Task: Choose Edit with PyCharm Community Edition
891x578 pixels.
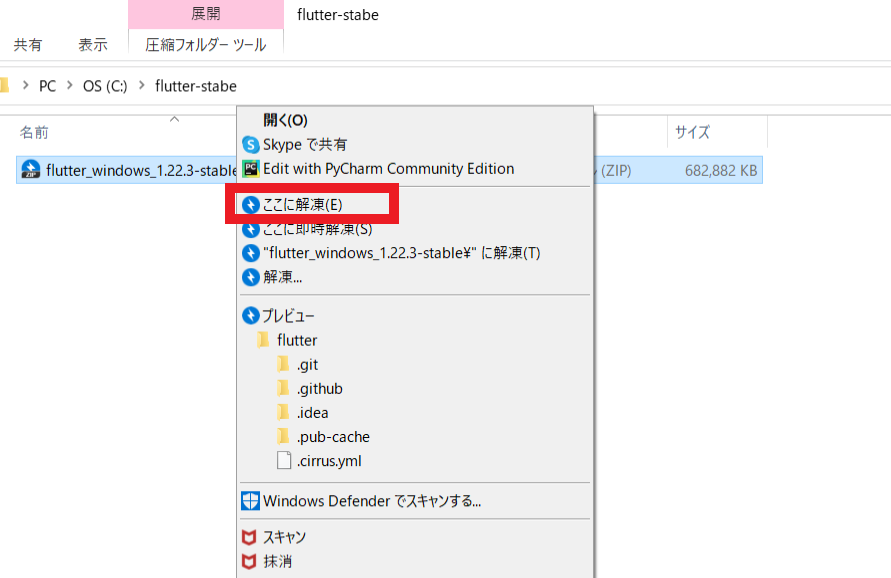Action: (415, 169)
